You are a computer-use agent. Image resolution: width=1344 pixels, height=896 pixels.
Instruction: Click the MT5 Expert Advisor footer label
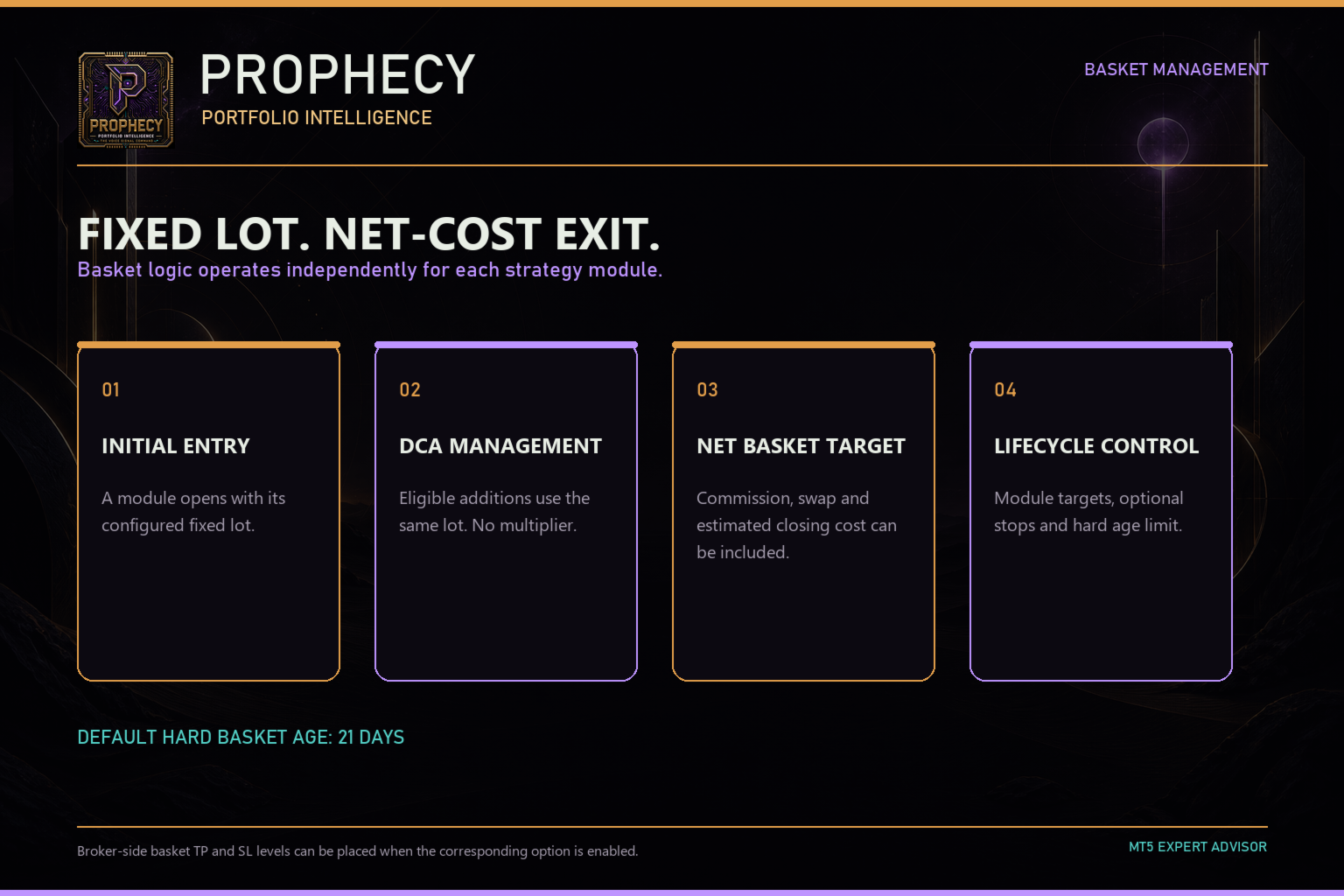pos(1198,846)
